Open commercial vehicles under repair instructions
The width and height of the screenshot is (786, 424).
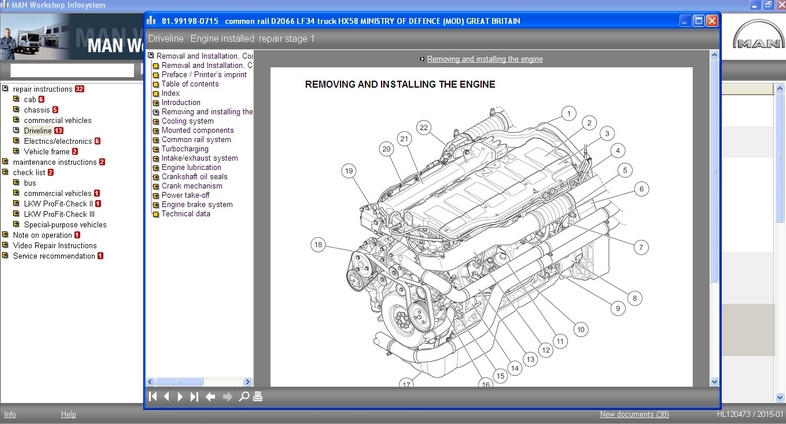tap(58, 120)
